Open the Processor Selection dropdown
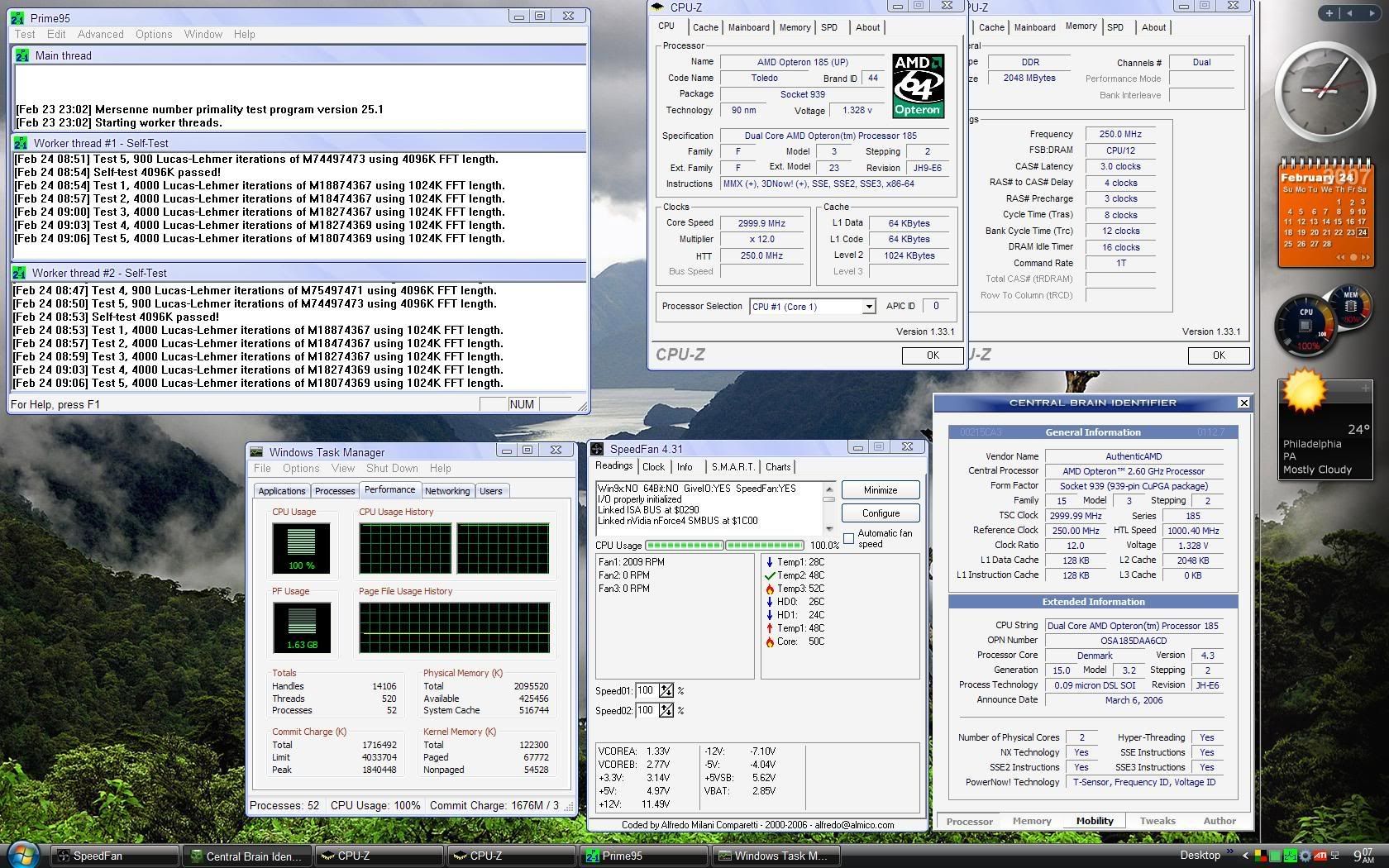The width and height of the screenshot is (1389, 868). pos(868,307)
